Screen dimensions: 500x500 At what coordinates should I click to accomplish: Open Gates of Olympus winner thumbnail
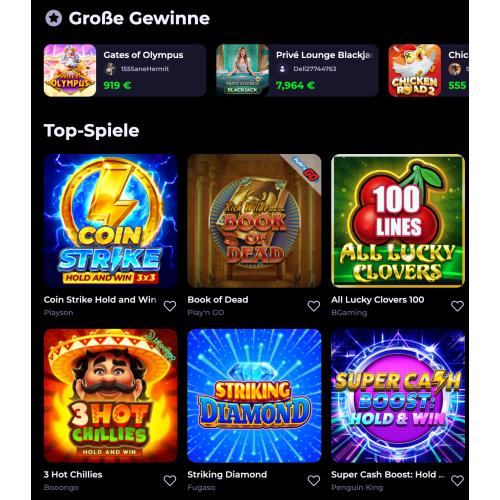(x=70, y=70)
